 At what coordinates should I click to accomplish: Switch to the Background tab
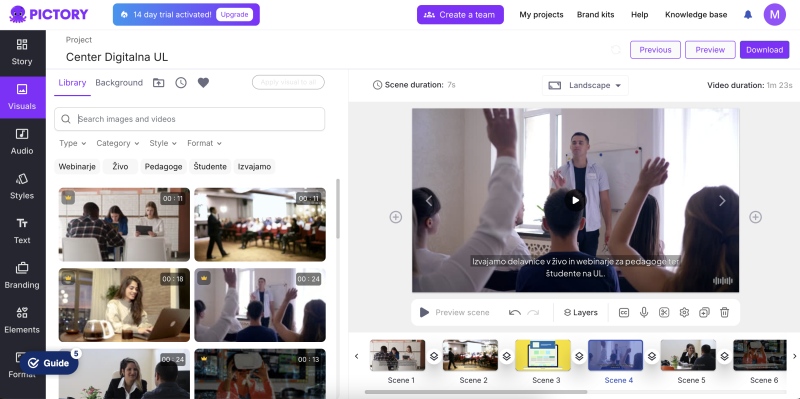(119, 83)
